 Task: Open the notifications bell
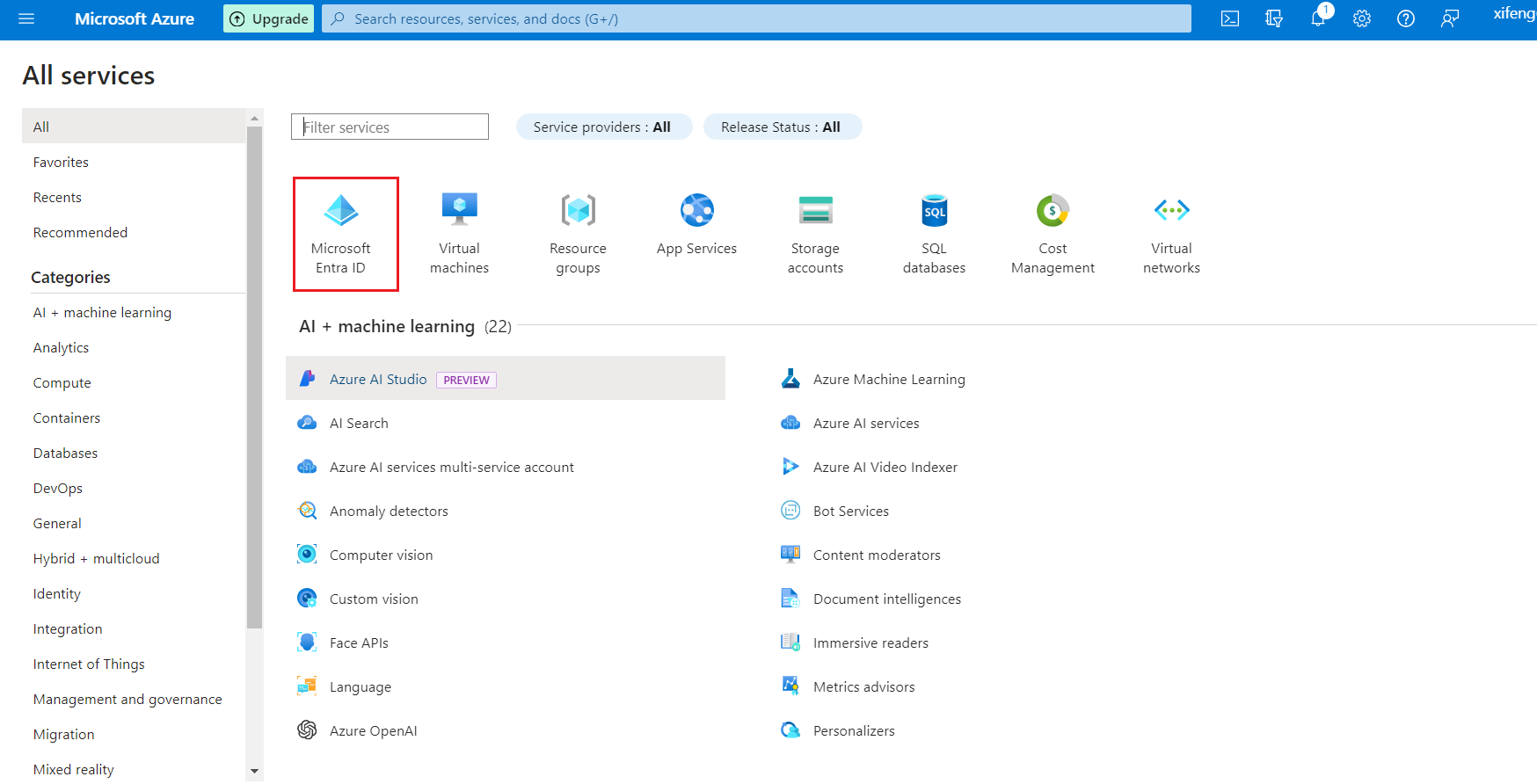(x=1318, y=18)
